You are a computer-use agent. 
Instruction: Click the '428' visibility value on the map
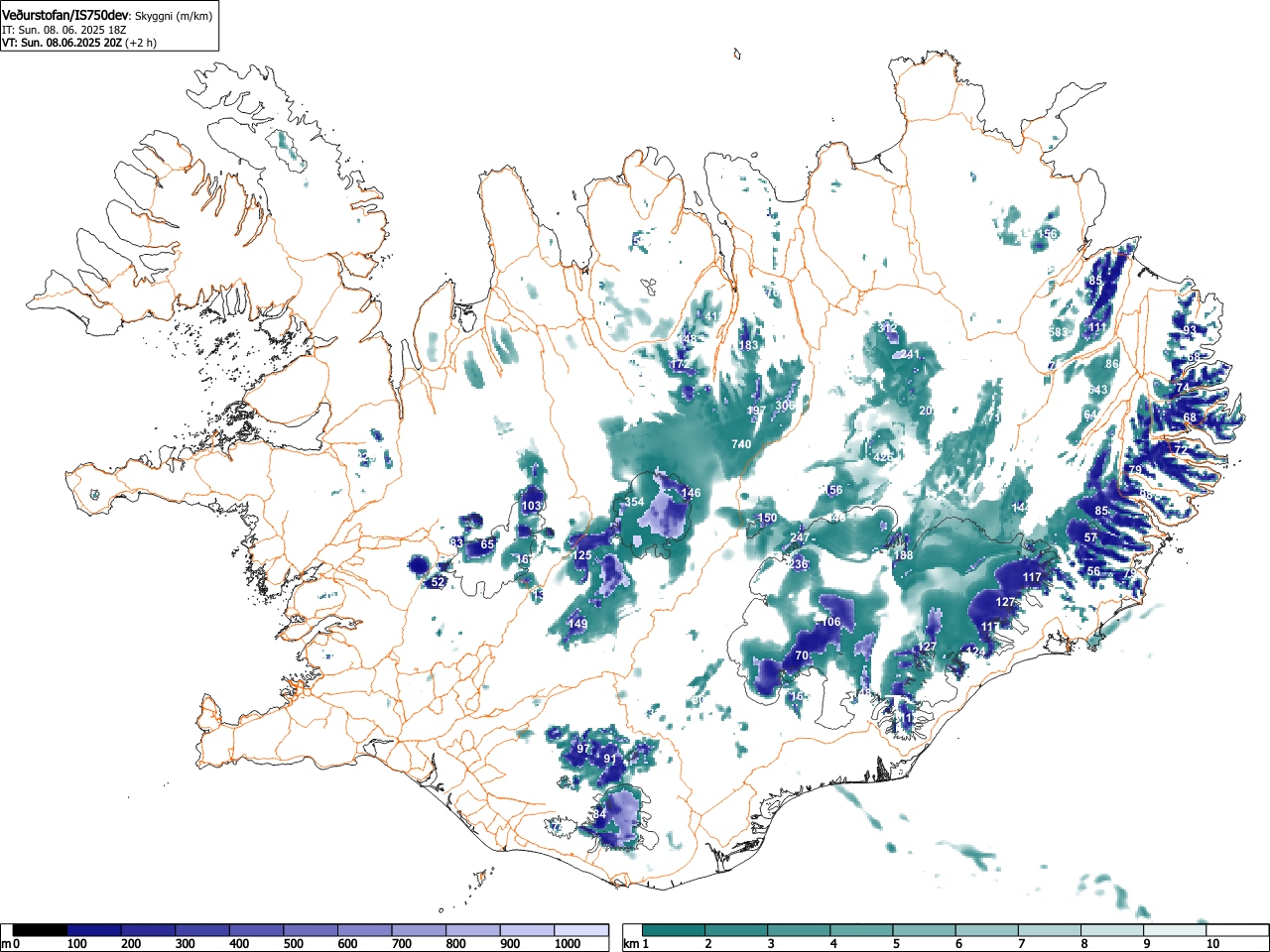point(882,458)
